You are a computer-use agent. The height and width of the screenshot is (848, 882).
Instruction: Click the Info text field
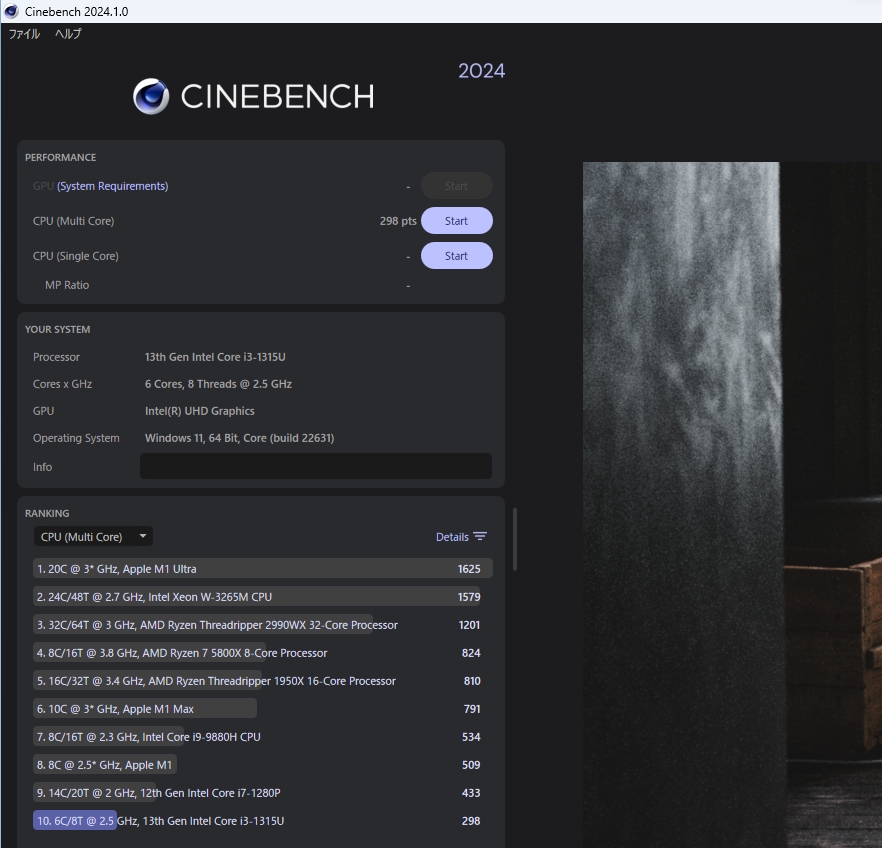(x=316, y=466)
